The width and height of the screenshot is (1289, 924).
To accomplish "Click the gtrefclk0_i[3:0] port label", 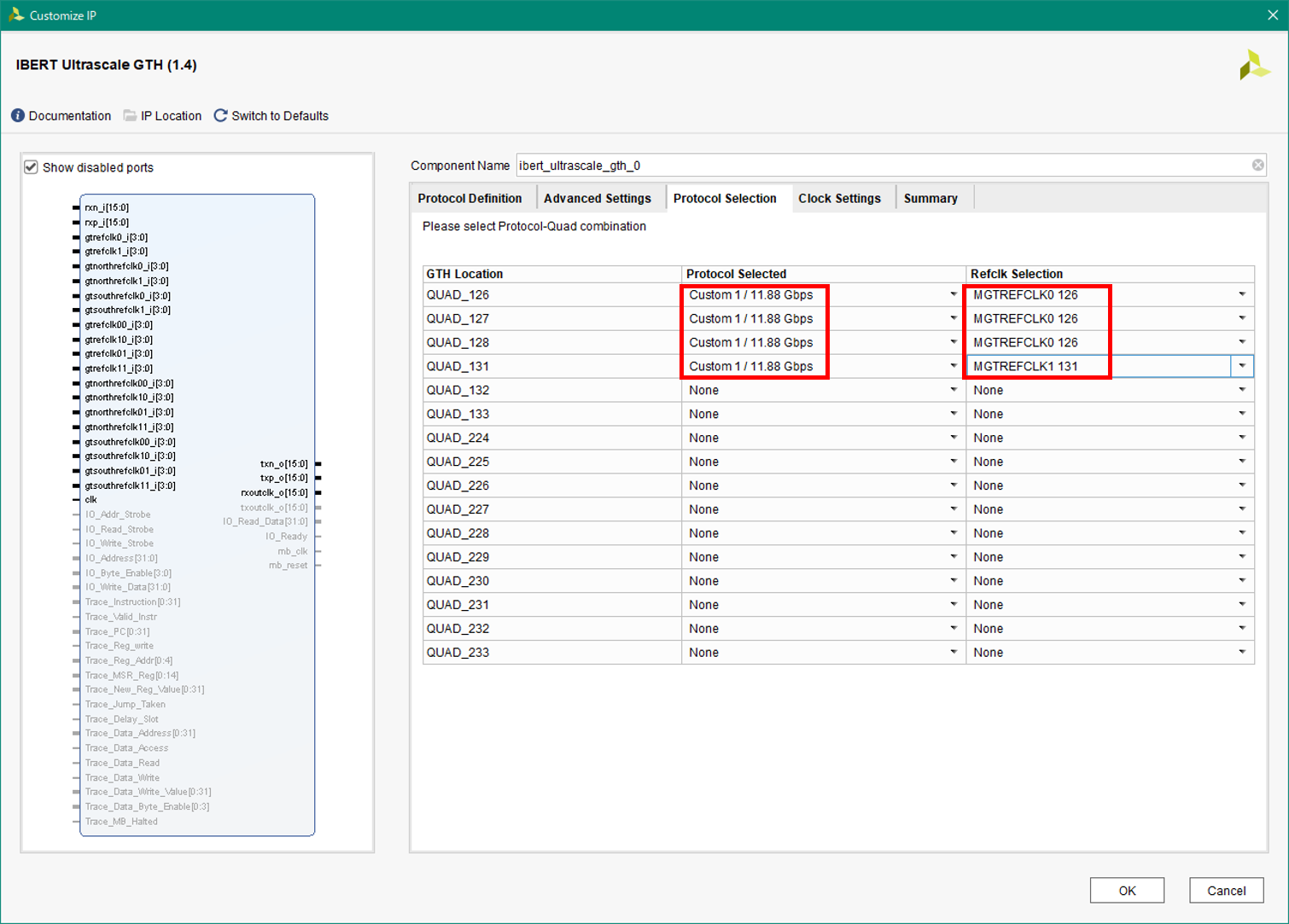I will [x=116, y=237].
